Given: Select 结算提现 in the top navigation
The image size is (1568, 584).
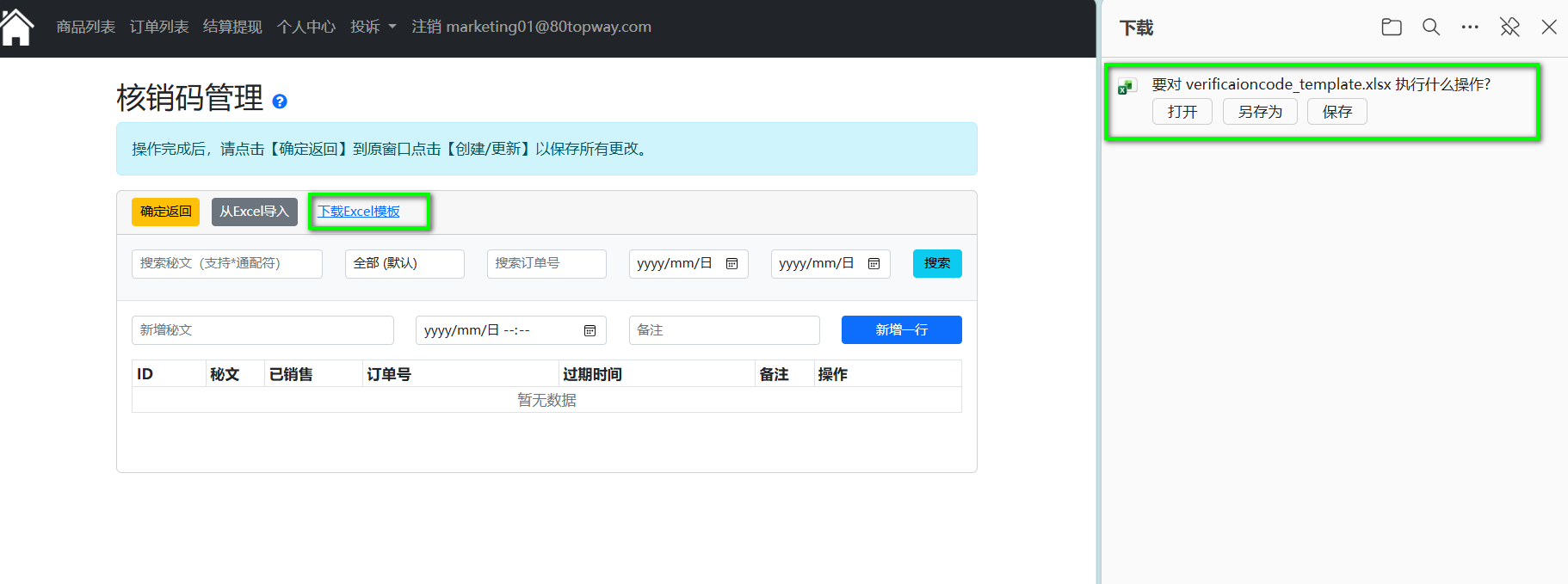Looking at the screenshot, I should 232,27.
